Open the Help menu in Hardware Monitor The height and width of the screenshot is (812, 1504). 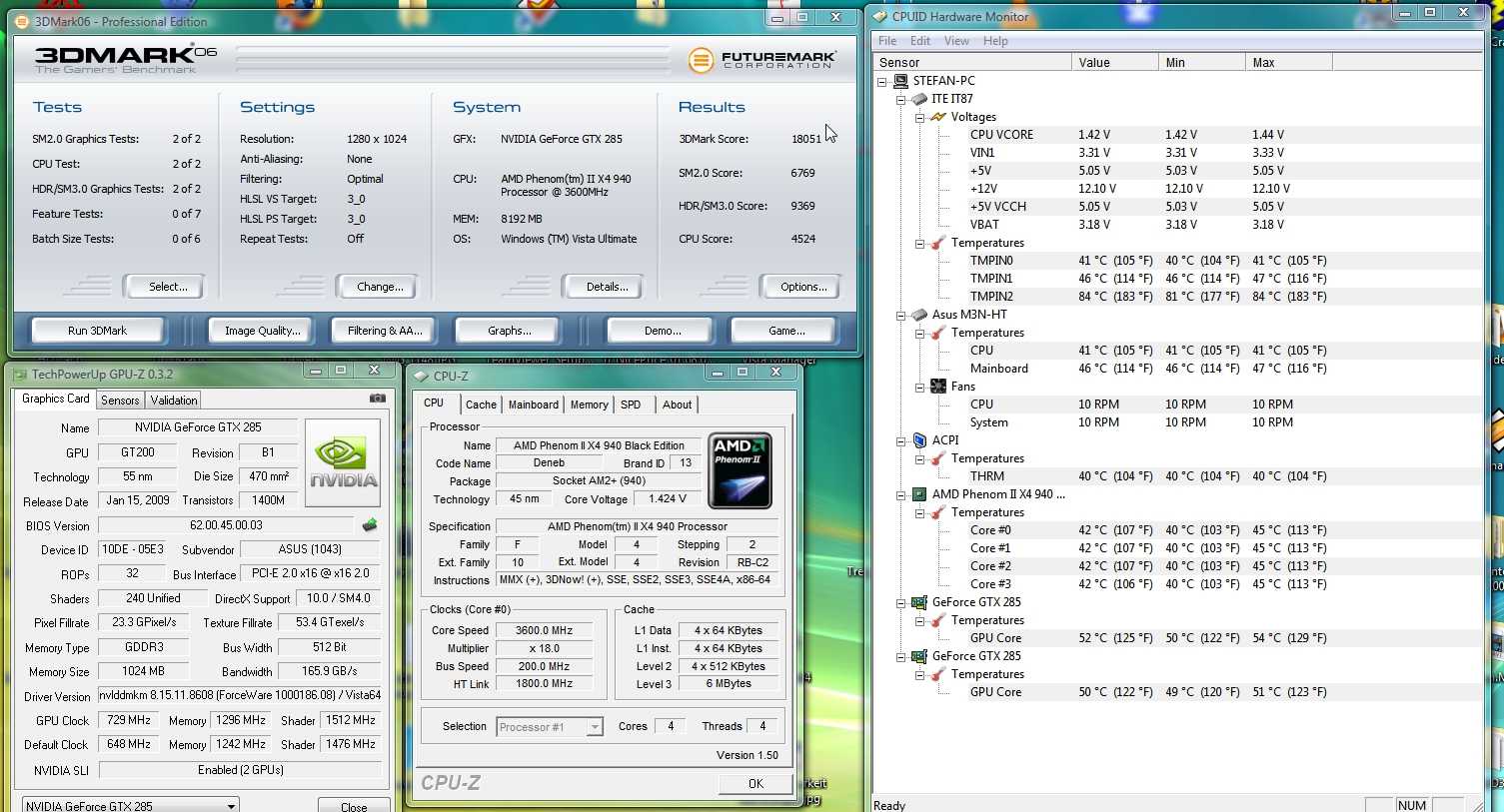click(x=995, y=41)
